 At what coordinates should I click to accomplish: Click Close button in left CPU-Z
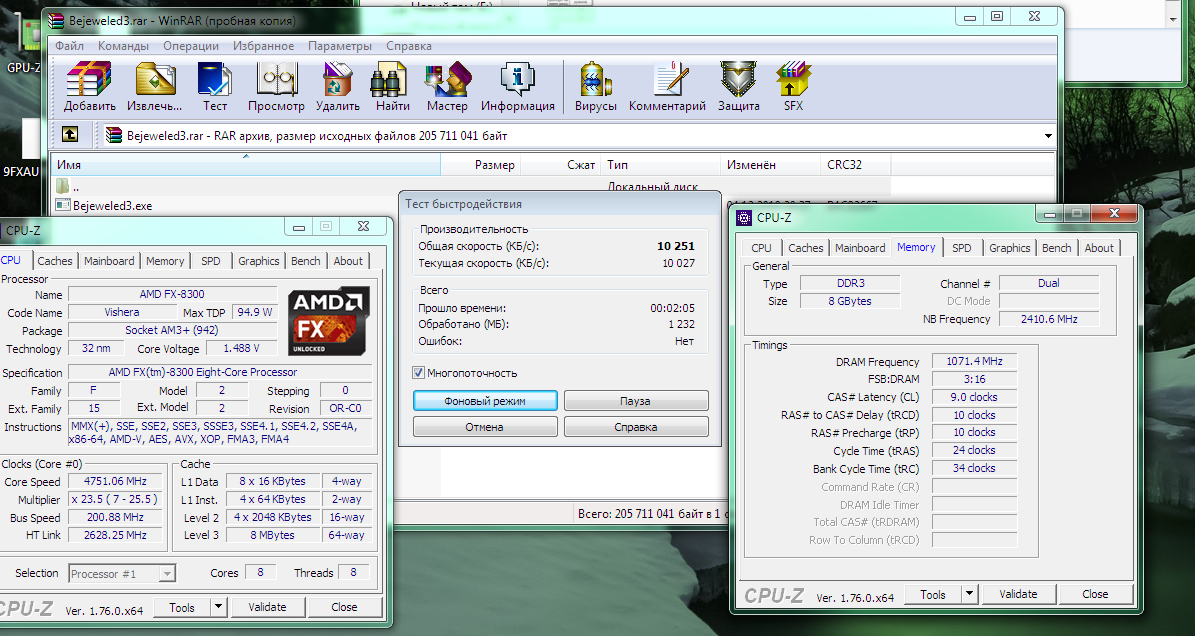pos(344,607)
